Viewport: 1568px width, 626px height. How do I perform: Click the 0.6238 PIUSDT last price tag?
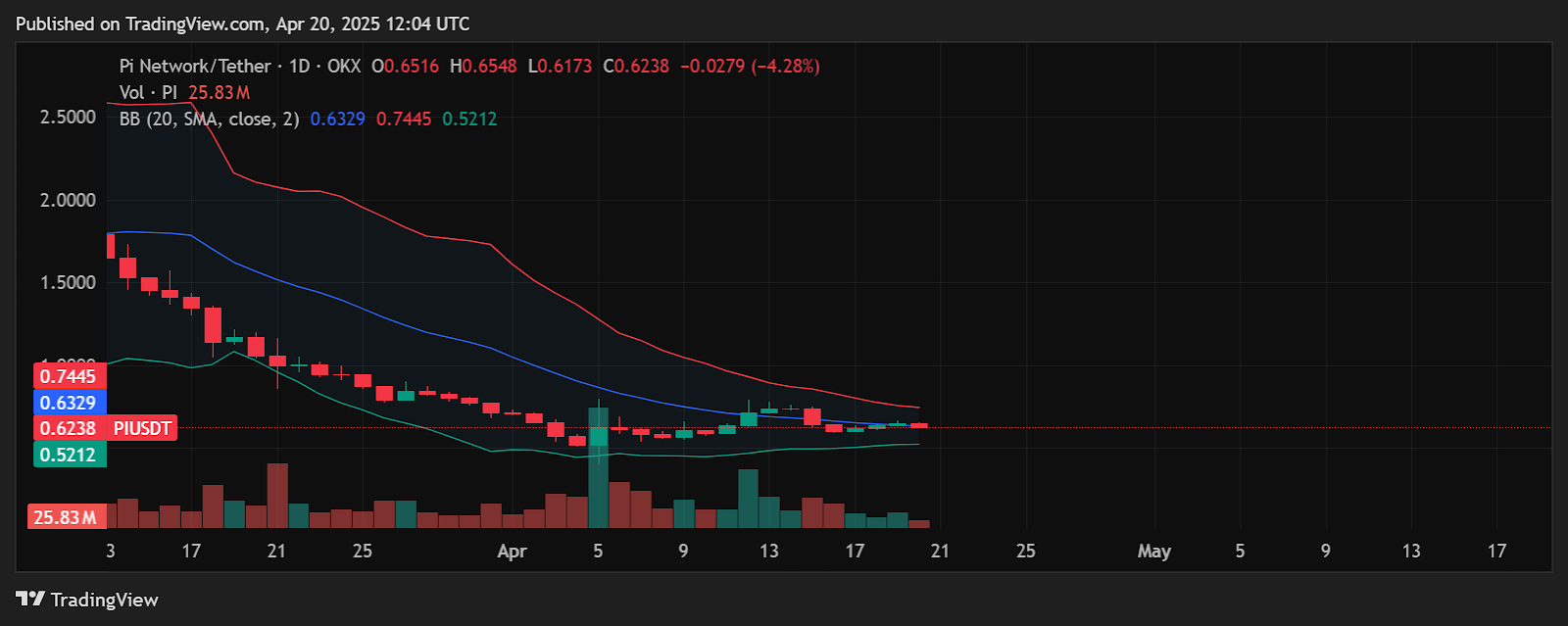tap(106, 428)
